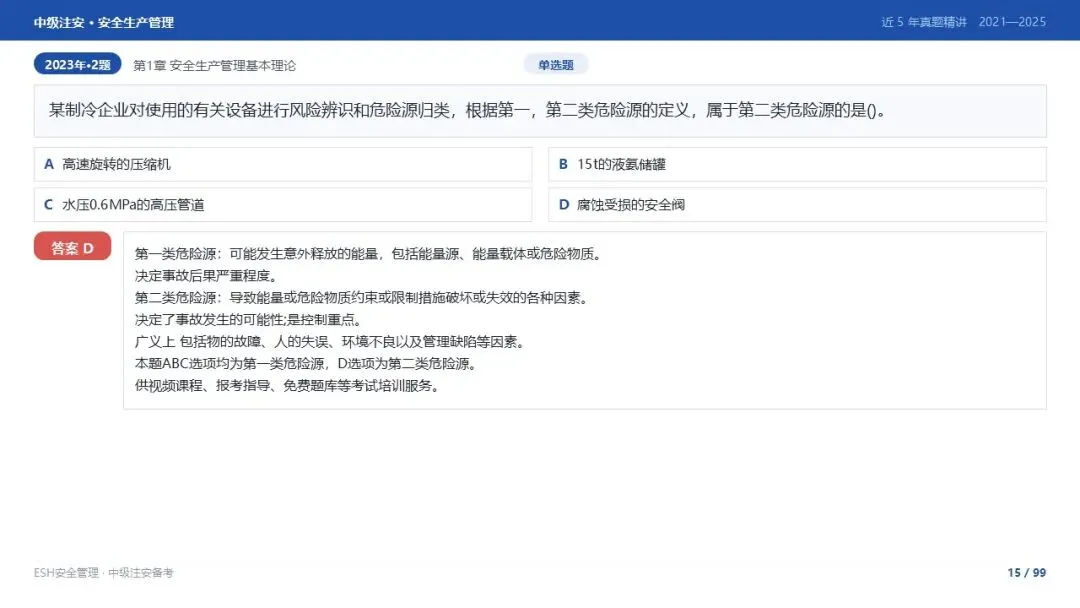Click the chapter label 第1章 安全生产管理基本理论

click(x=214, y=65)
